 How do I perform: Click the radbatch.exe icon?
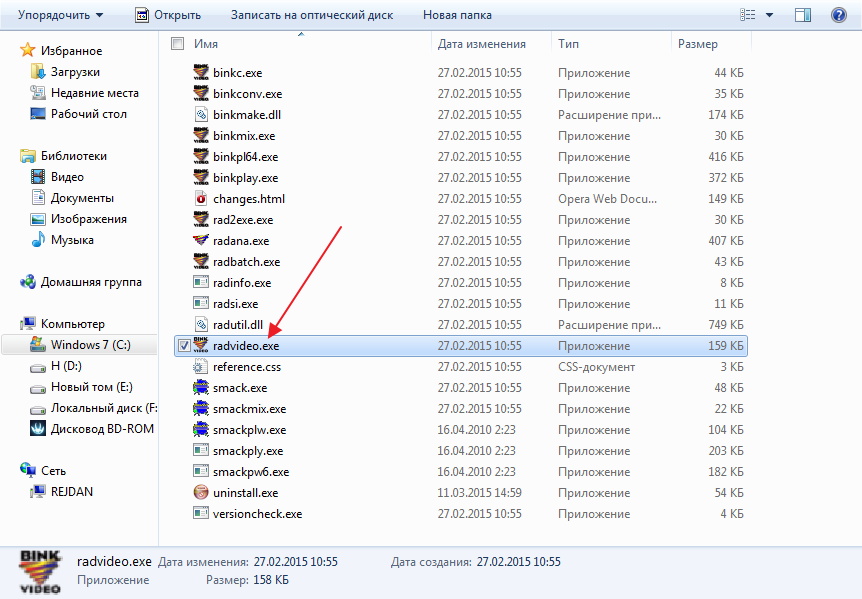201,262
